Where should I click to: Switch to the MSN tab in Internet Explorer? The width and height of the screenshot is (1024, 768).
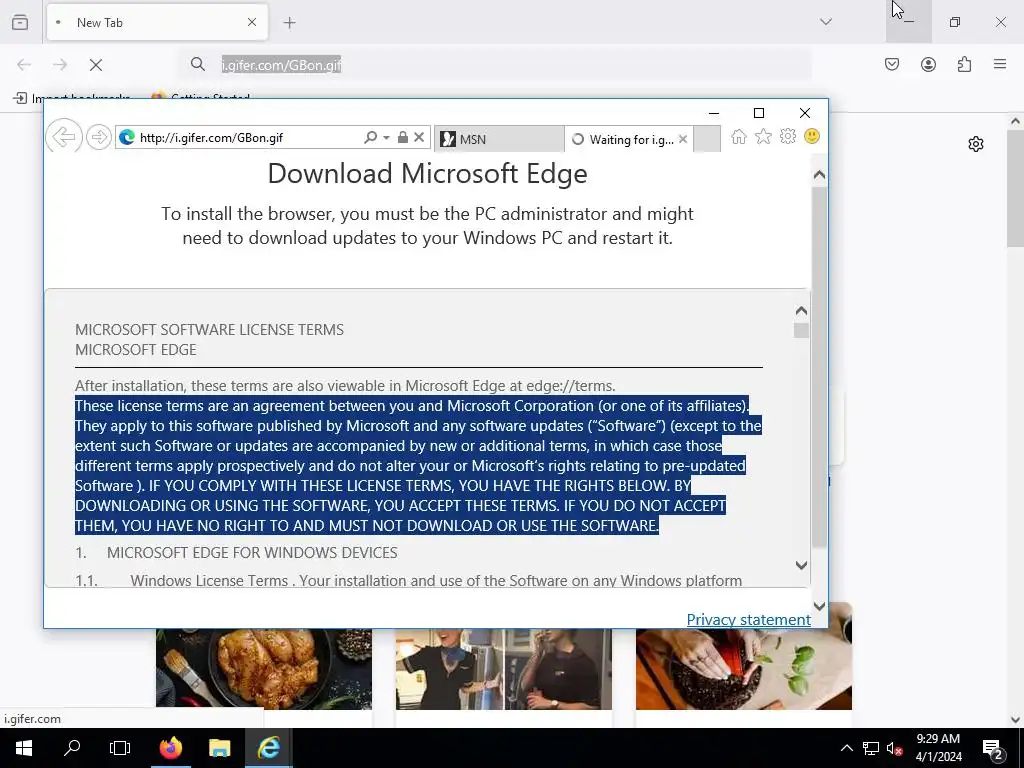[x=499, y=139]
